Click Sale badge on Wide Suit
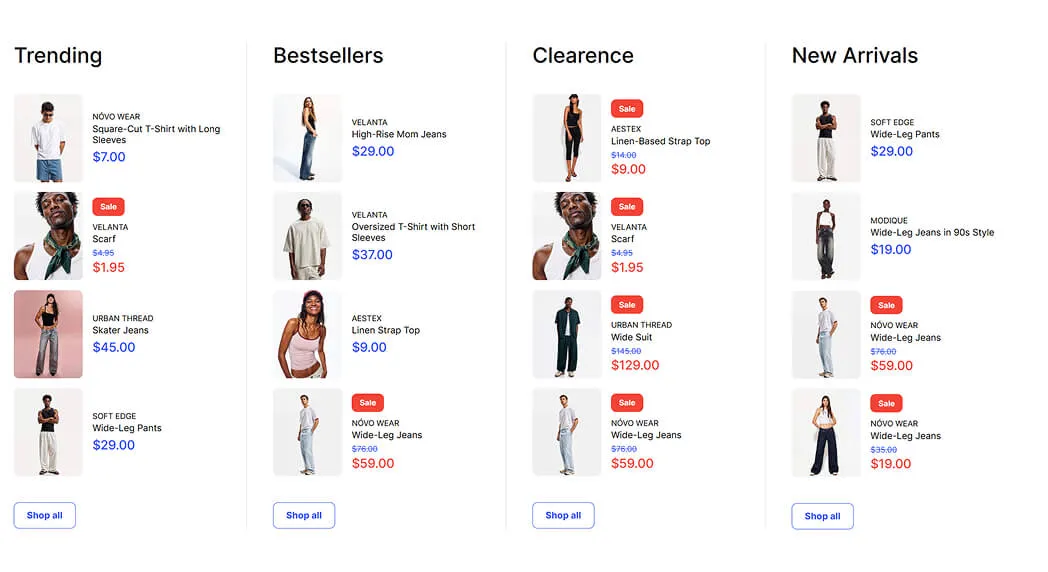Image resolution: width=1048 pixels, height=572 pixels. coord(627,305)
